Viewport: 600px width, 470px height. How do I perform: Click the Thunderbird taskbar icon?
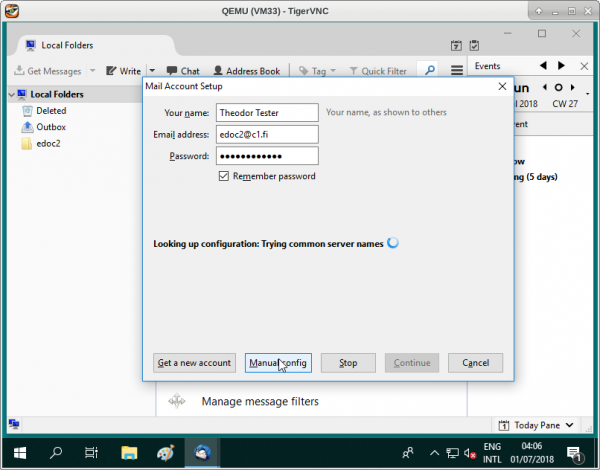pyautogui.click(x=202, y=453)
